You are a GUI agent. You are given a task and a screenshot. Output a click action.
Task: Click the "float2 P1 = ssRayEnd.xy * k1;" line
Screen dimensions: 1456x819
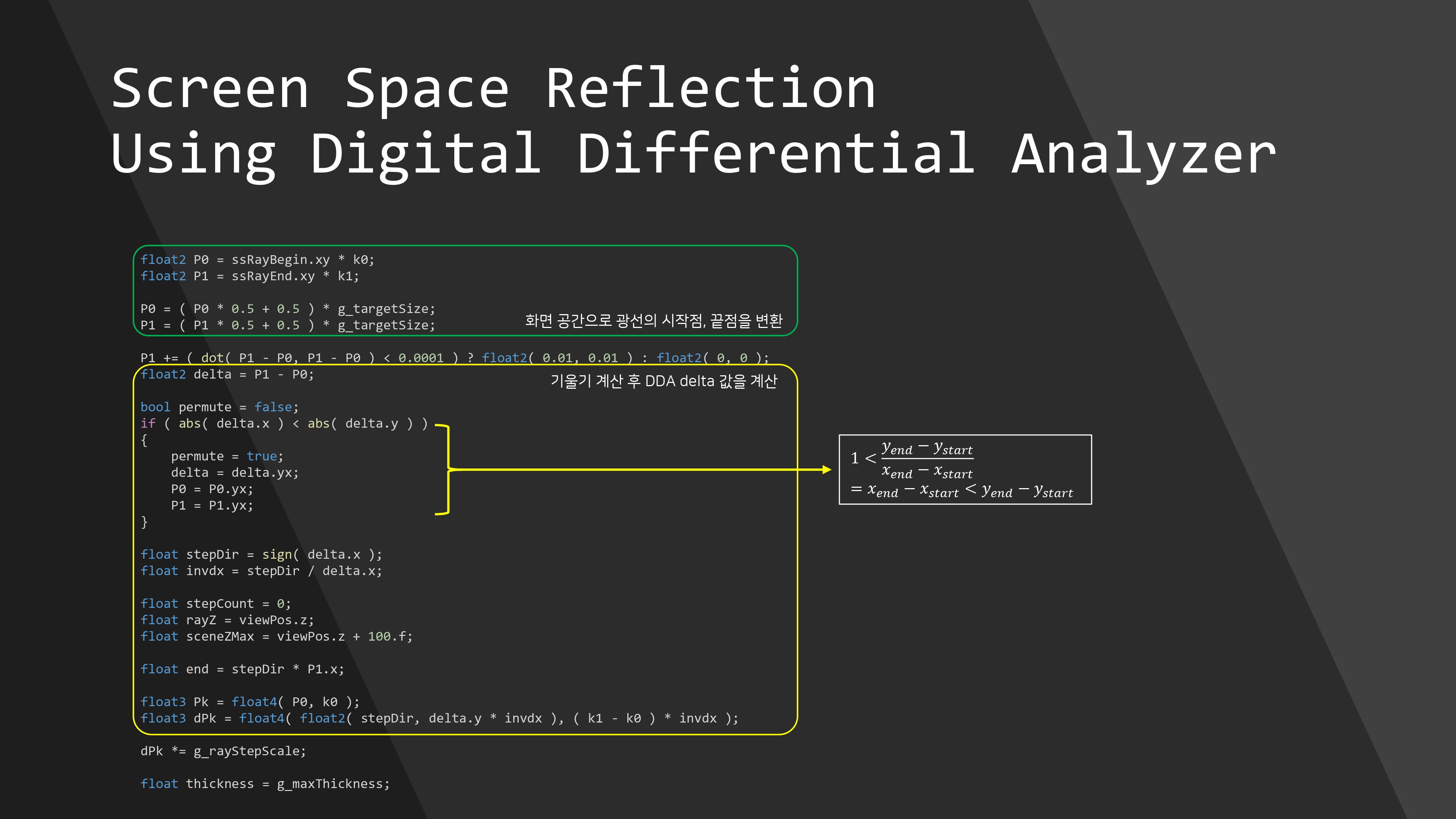[249, 276]
